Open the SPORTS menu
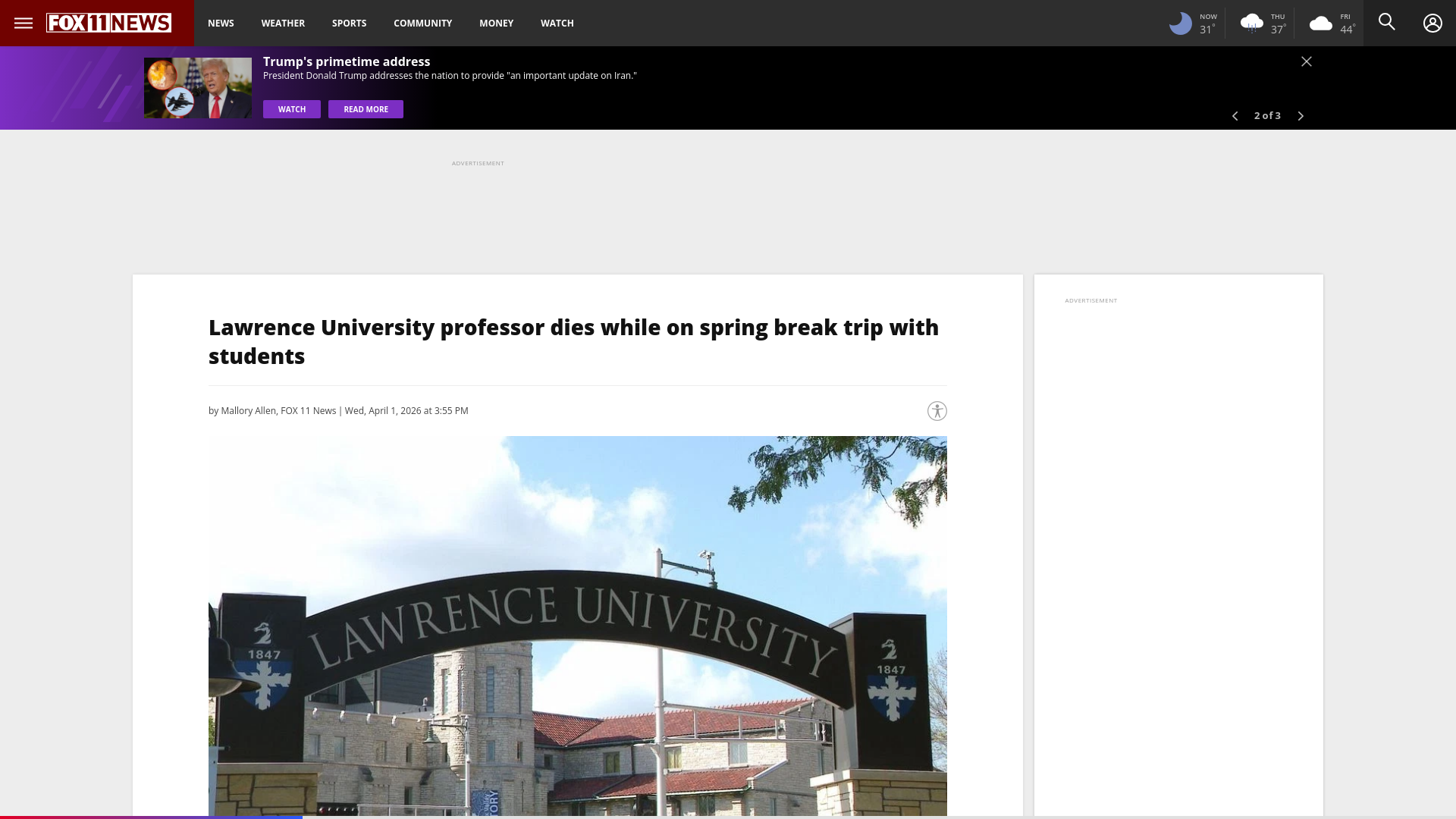 pos(349,23)
